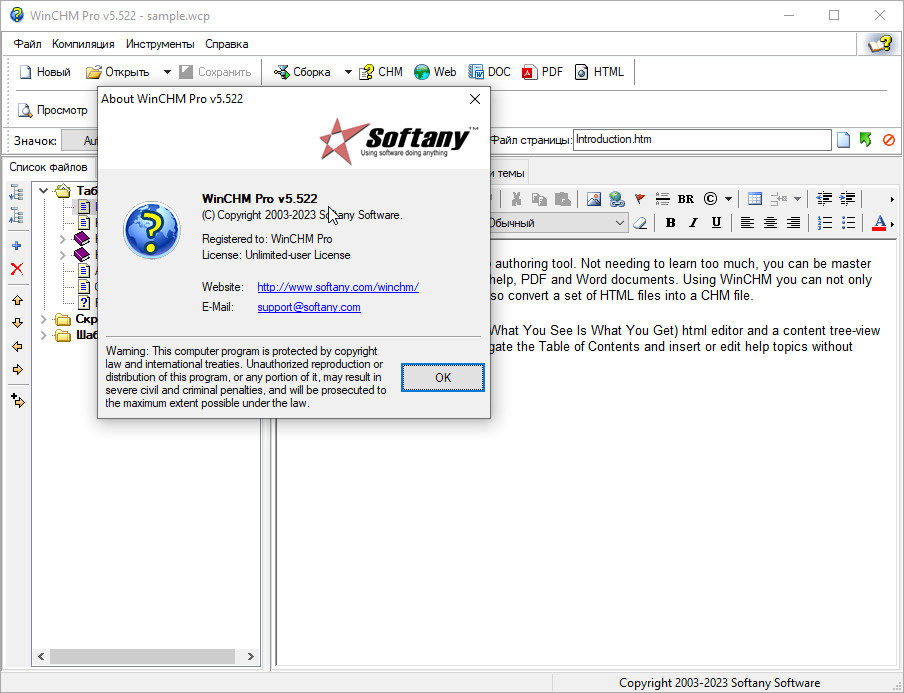Insert copyright symbol icon
The image size is (904, 693).
[x=710, y=199]
